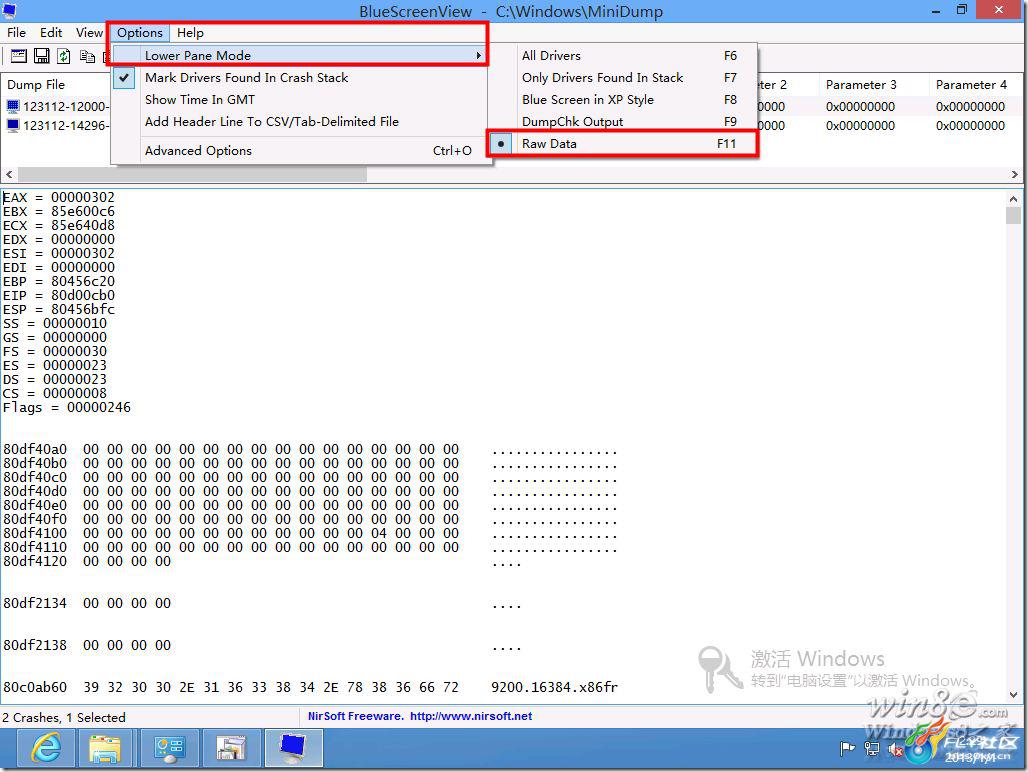
Task: Select Only Drivers Found In Stack mode
Action: tap(623, 77)
